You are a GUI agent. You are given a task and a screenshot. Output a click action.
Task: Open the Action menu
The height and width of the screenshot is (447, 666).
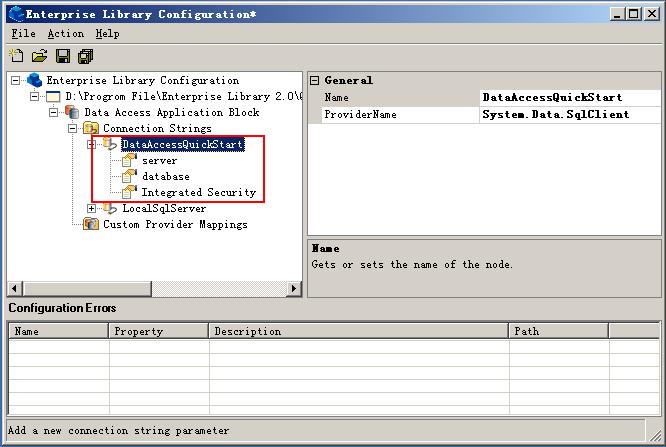point(66,33)
